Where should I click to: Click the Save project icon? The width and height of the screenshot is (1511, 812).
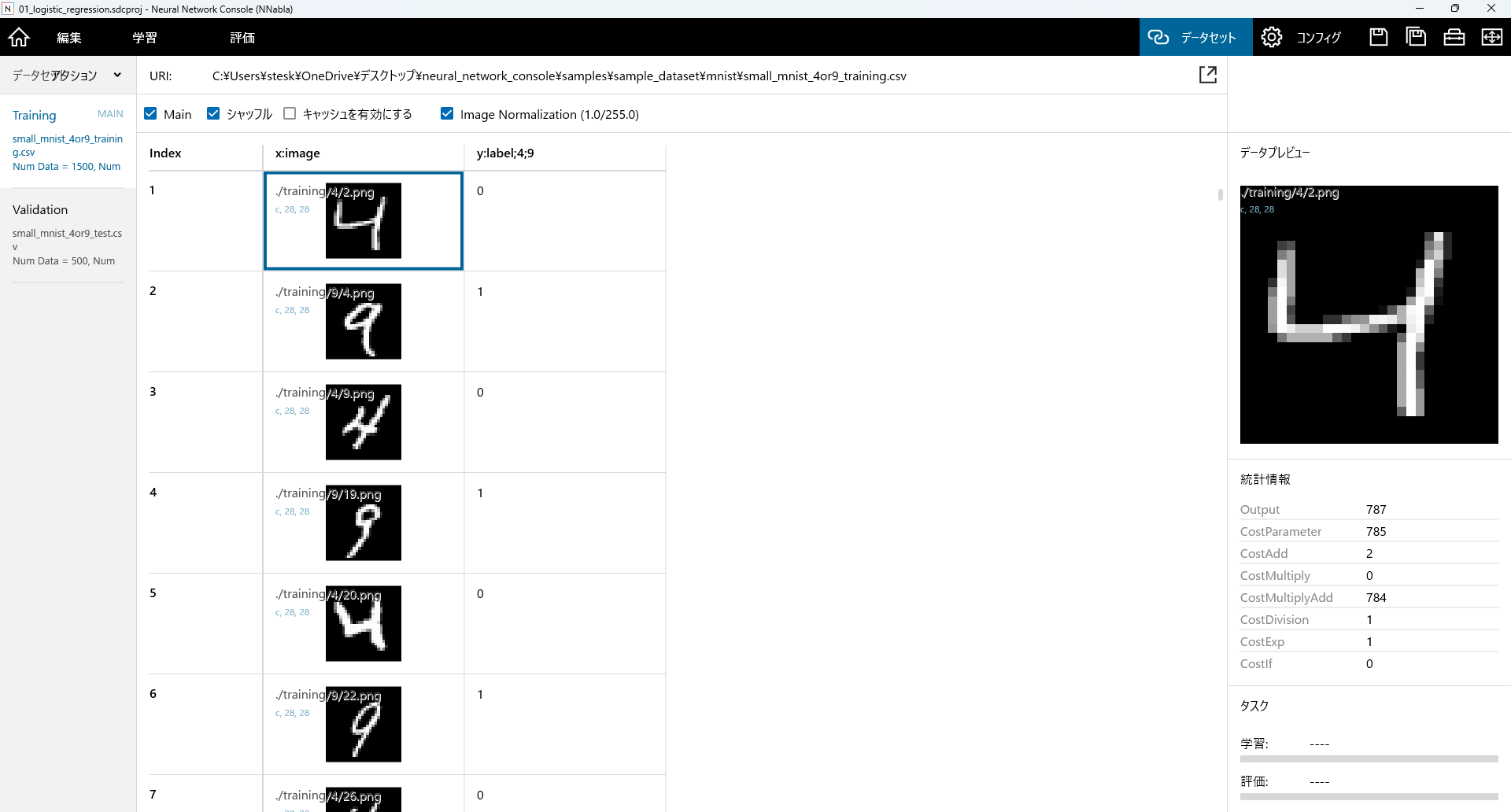tap(1378, 37)
